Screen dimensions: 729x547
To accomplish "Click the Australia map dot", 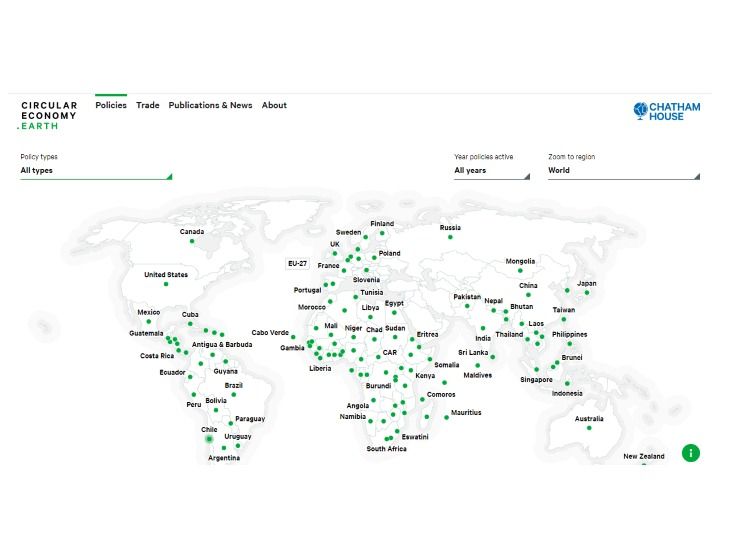I will (589, 428).
